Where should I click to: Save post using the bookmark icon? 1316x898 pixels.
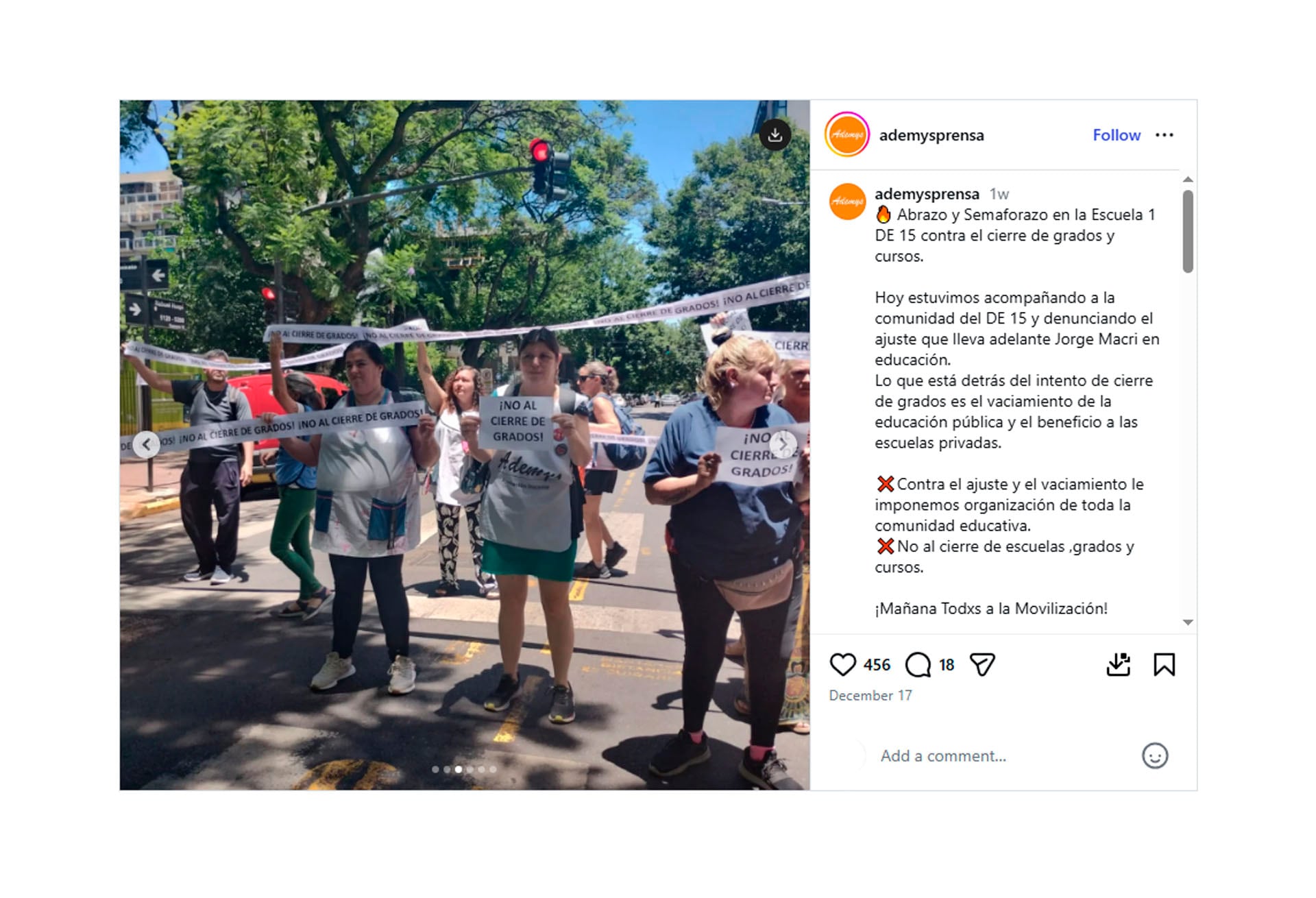click(x=1164, y=664)
